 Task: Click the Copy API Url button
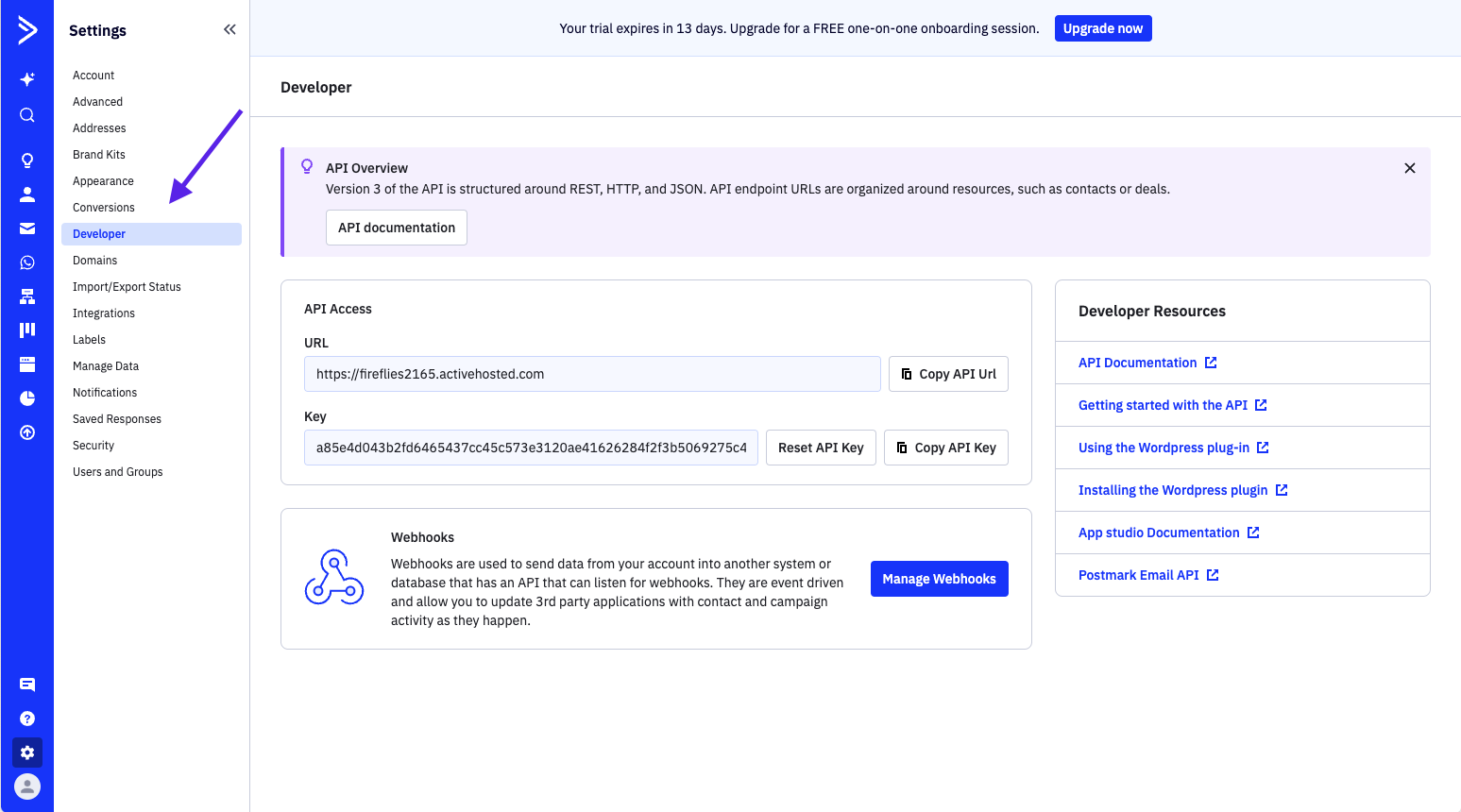tap(948, 374)
